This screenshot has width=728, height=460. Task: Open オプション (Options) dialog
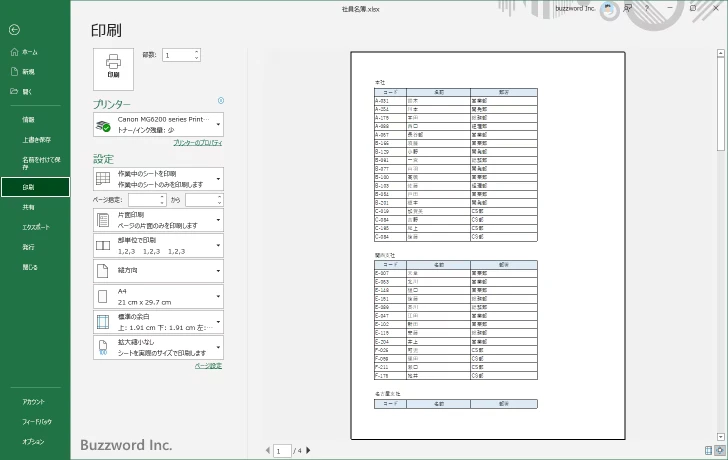pyautogui.click(x=33, y=441)
